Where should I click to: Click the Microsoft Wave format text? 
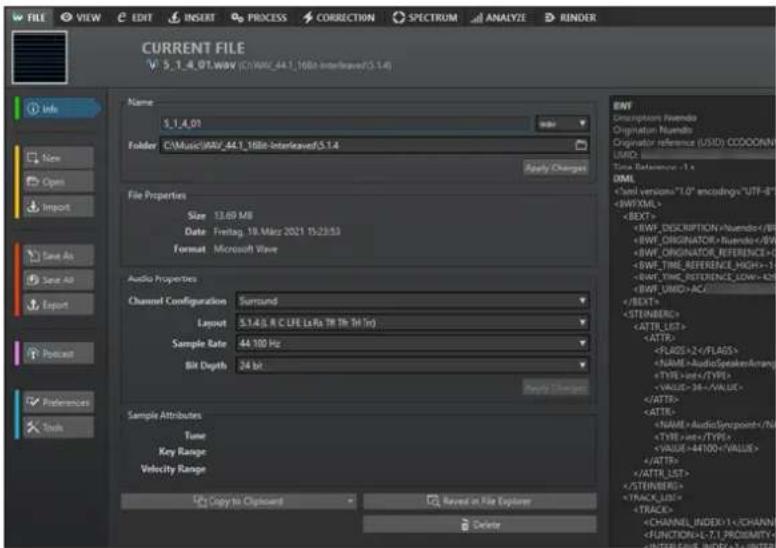point(245,249)
